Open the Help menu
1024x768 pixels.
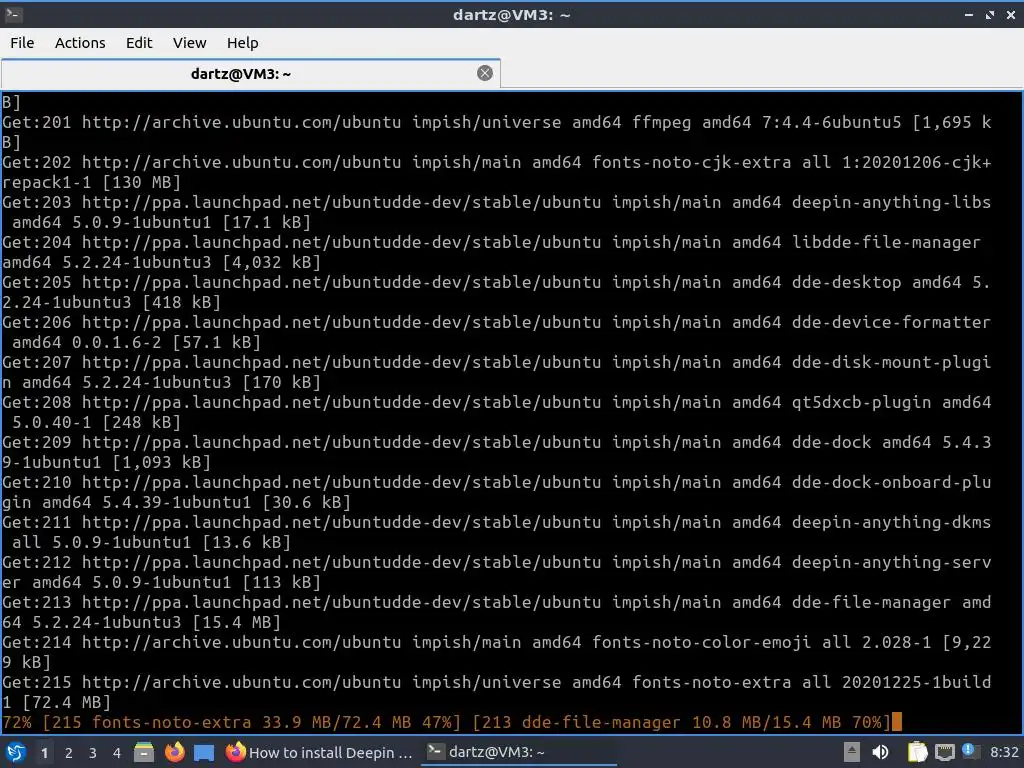click(242, 42)
